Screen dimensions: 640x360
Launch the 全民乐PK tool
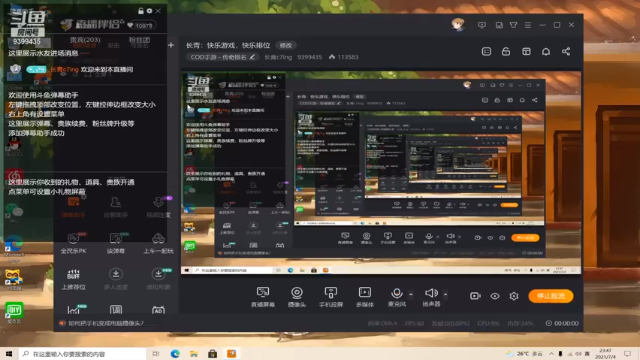click(73, 243)
